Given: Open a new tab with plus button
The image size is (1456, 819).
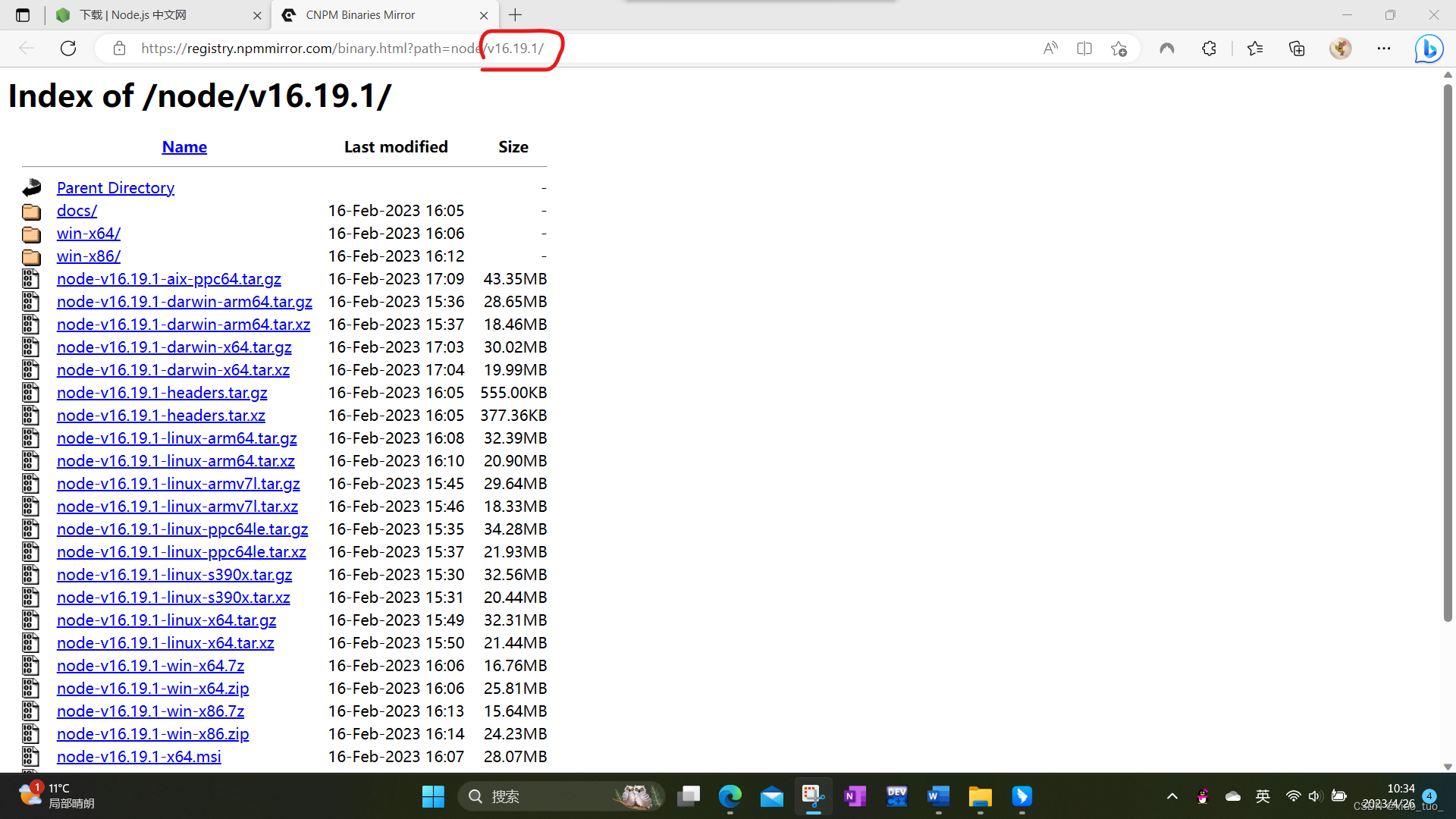Looking at the screenshot, I should [x=516, y=15].
